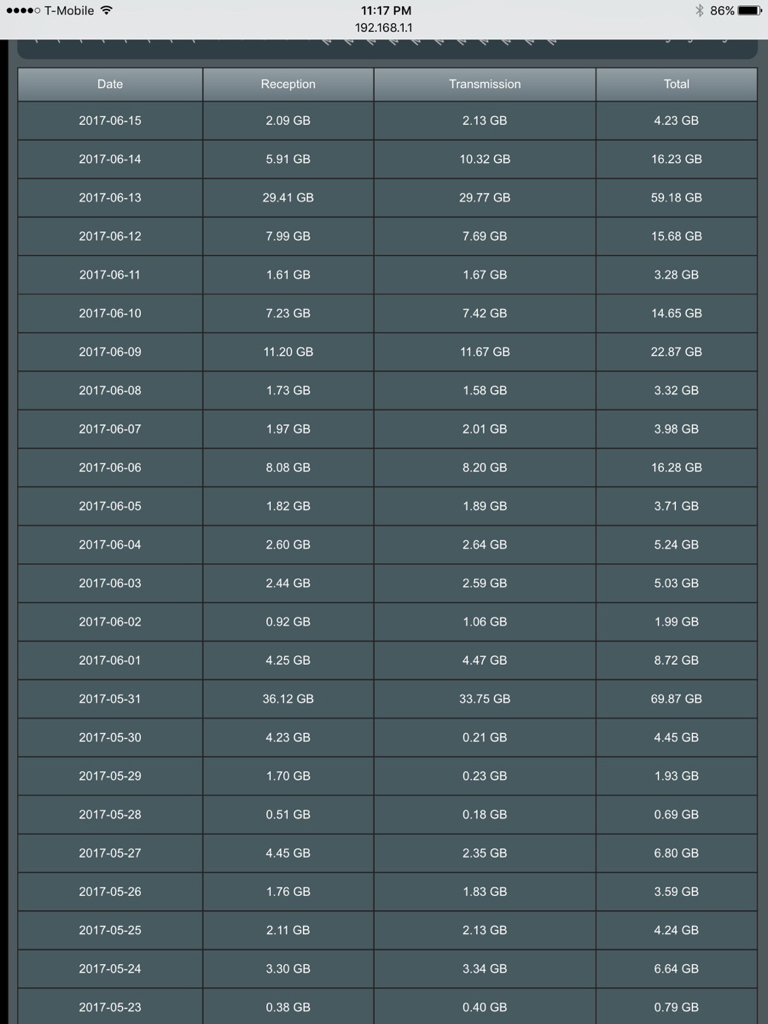Click the 22.87 GB total value
The image size is (768, 1024).
tap(677, 352)
